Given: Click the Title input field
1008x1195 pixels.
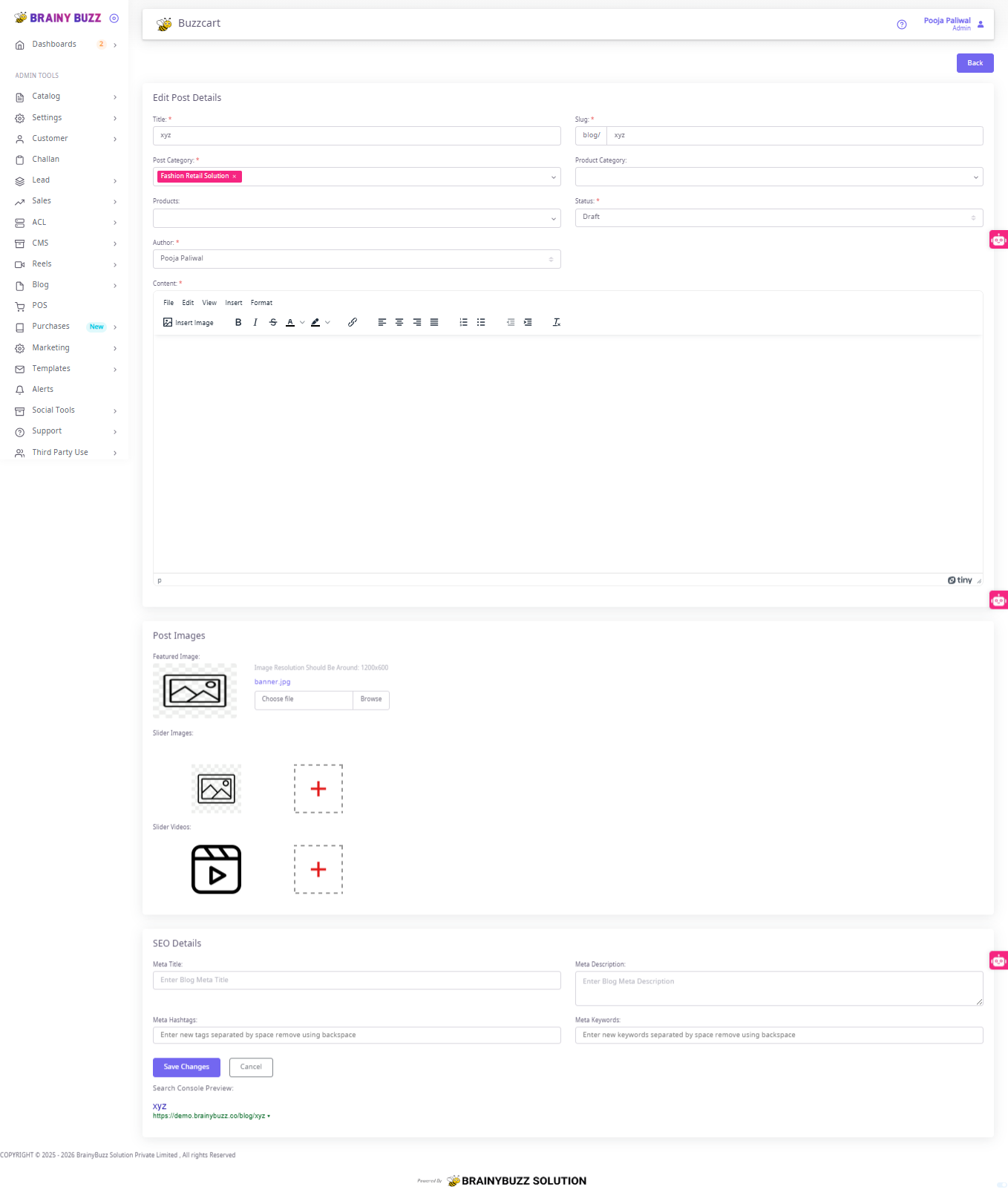Looking at the screenshot, I should (x=356, y=136).
